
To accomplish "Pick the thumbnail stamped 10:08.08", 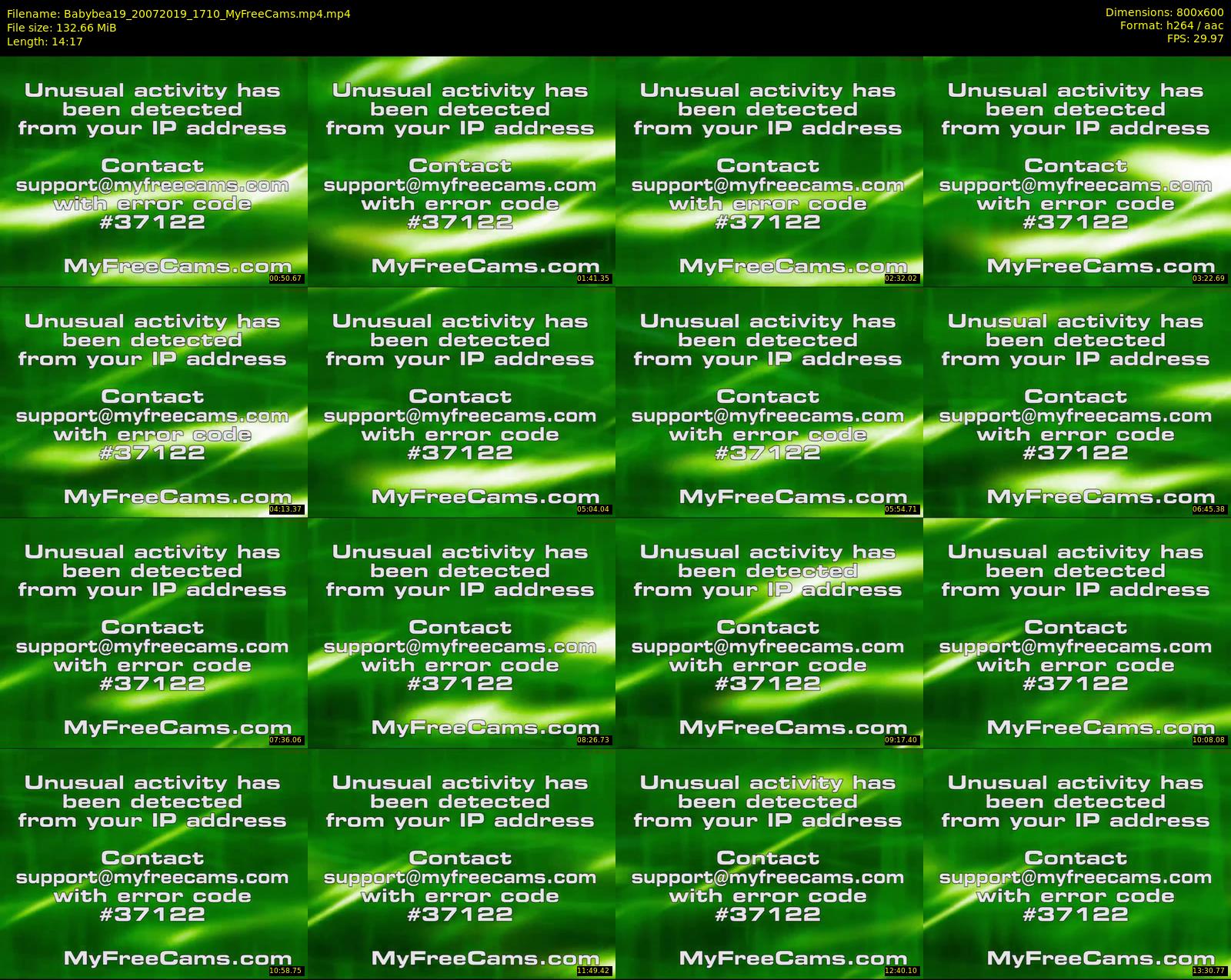I will [1077, 633].
